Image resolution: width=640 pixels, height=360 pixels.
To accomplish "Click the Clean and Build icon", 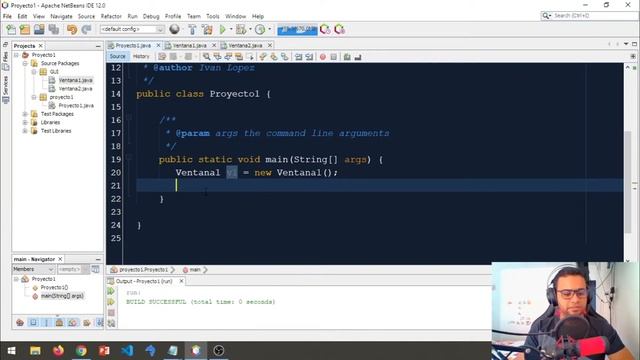I will click(207, 29).
